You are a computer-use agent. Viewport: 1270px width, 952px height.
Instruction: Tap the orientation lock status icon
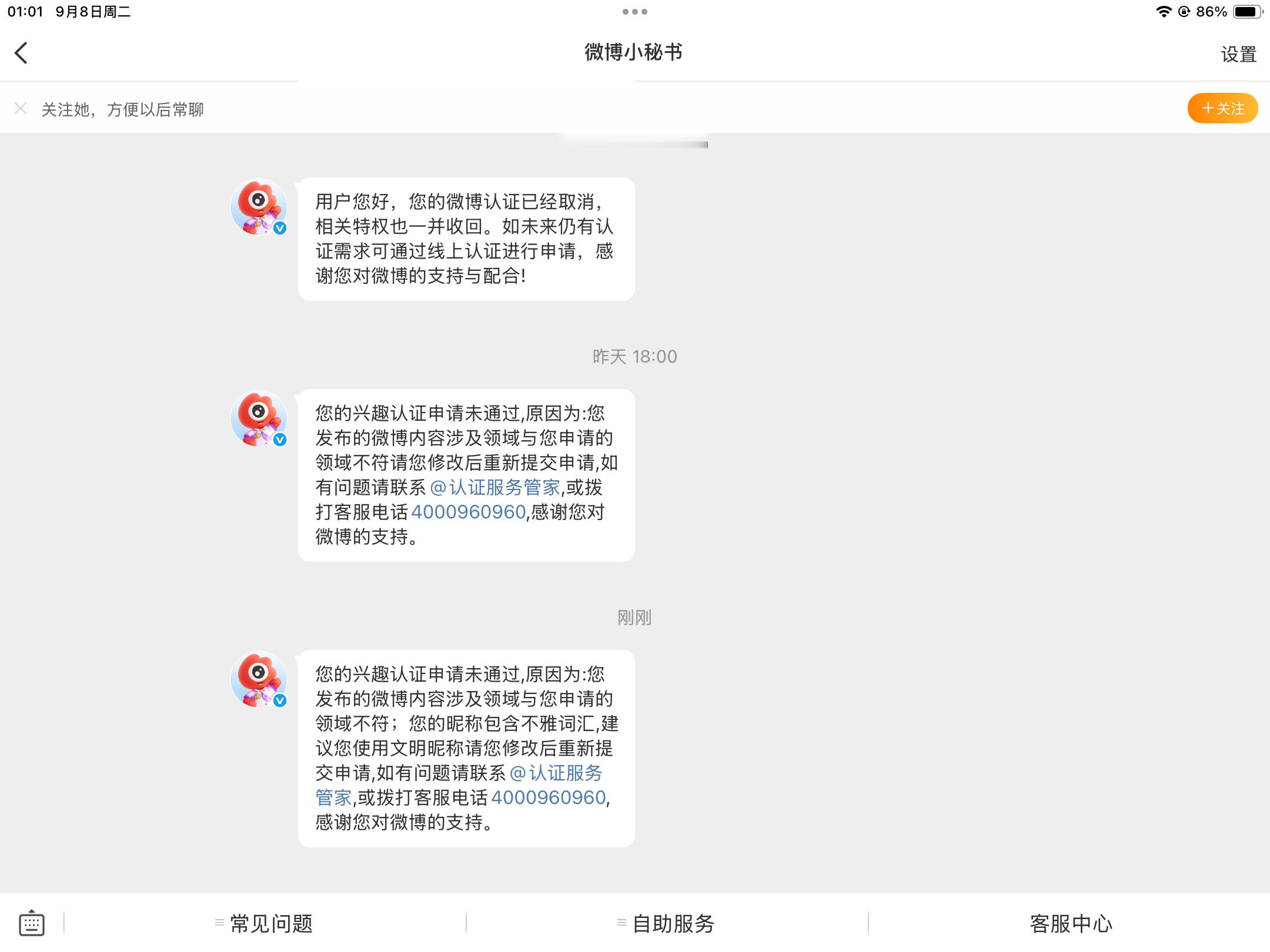coord(1184,12)
